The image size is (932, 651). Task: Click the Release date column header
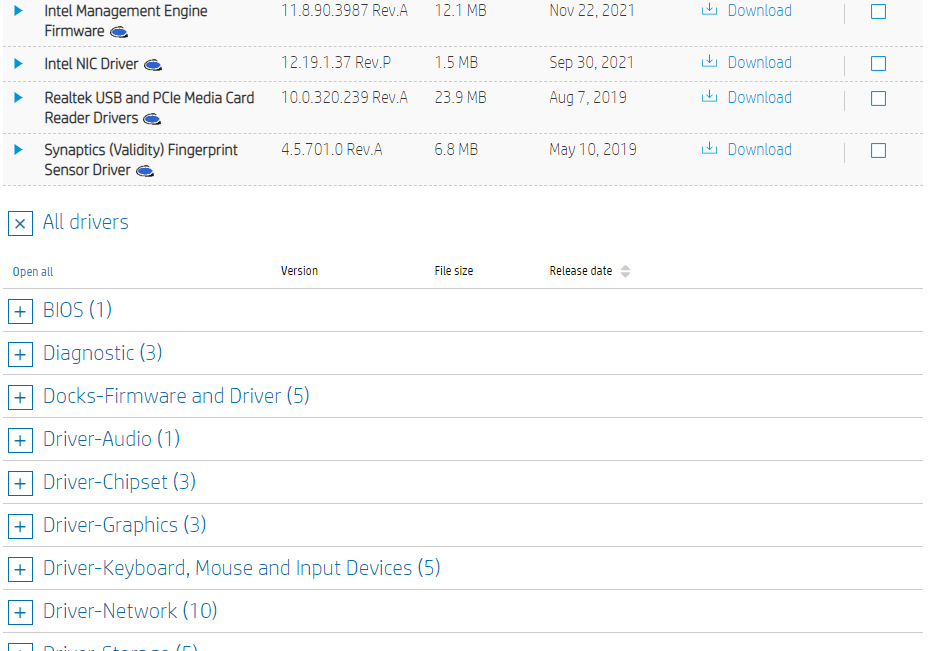point(581,271)
